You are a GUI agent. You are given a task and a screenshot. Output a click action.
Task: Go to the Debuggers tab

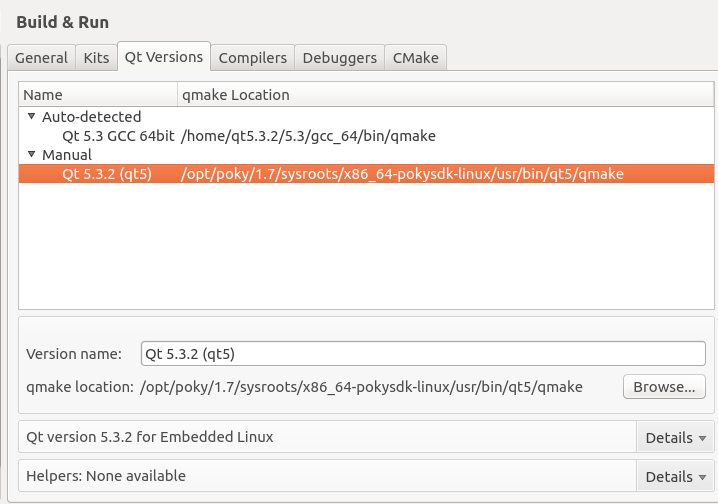pos(339,58)
